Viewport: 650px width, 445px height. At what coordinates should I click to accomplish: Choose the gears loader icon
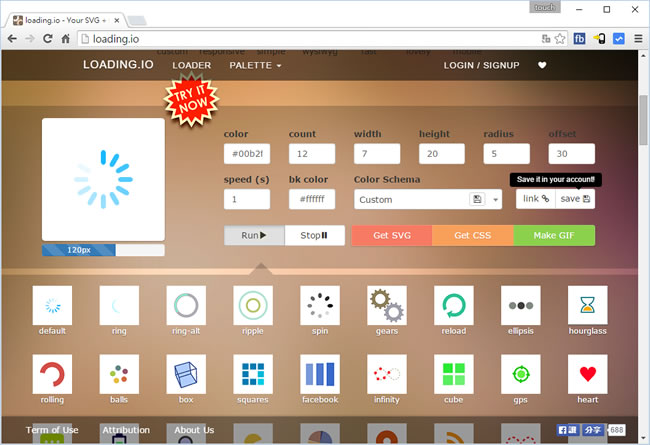click(x=387, y=305)
